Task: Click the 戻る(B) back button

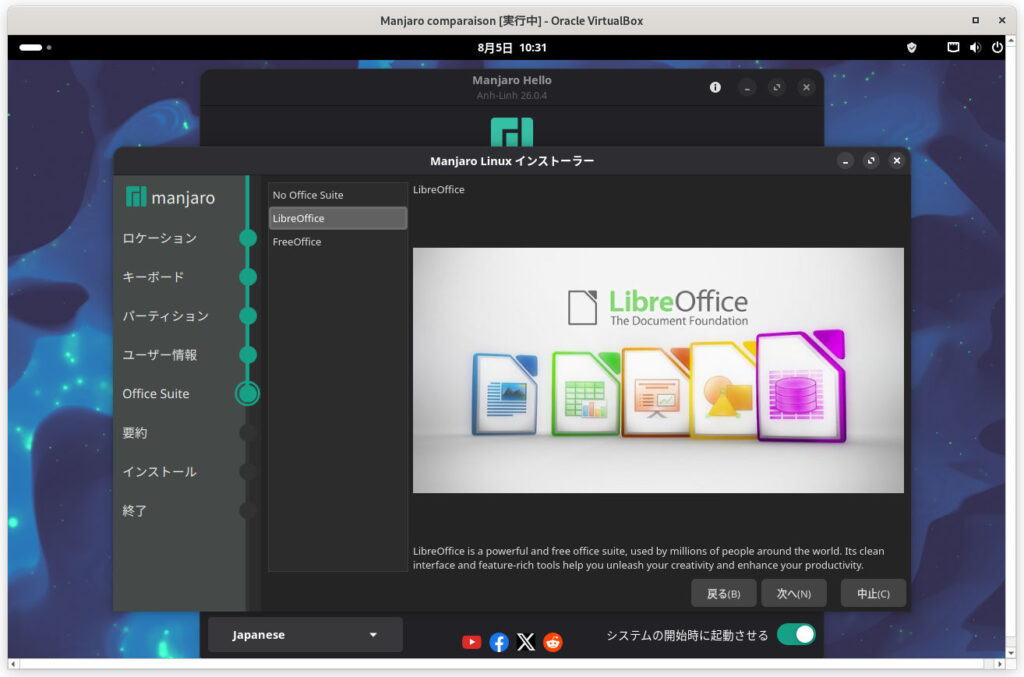Action: coord(724,593)
